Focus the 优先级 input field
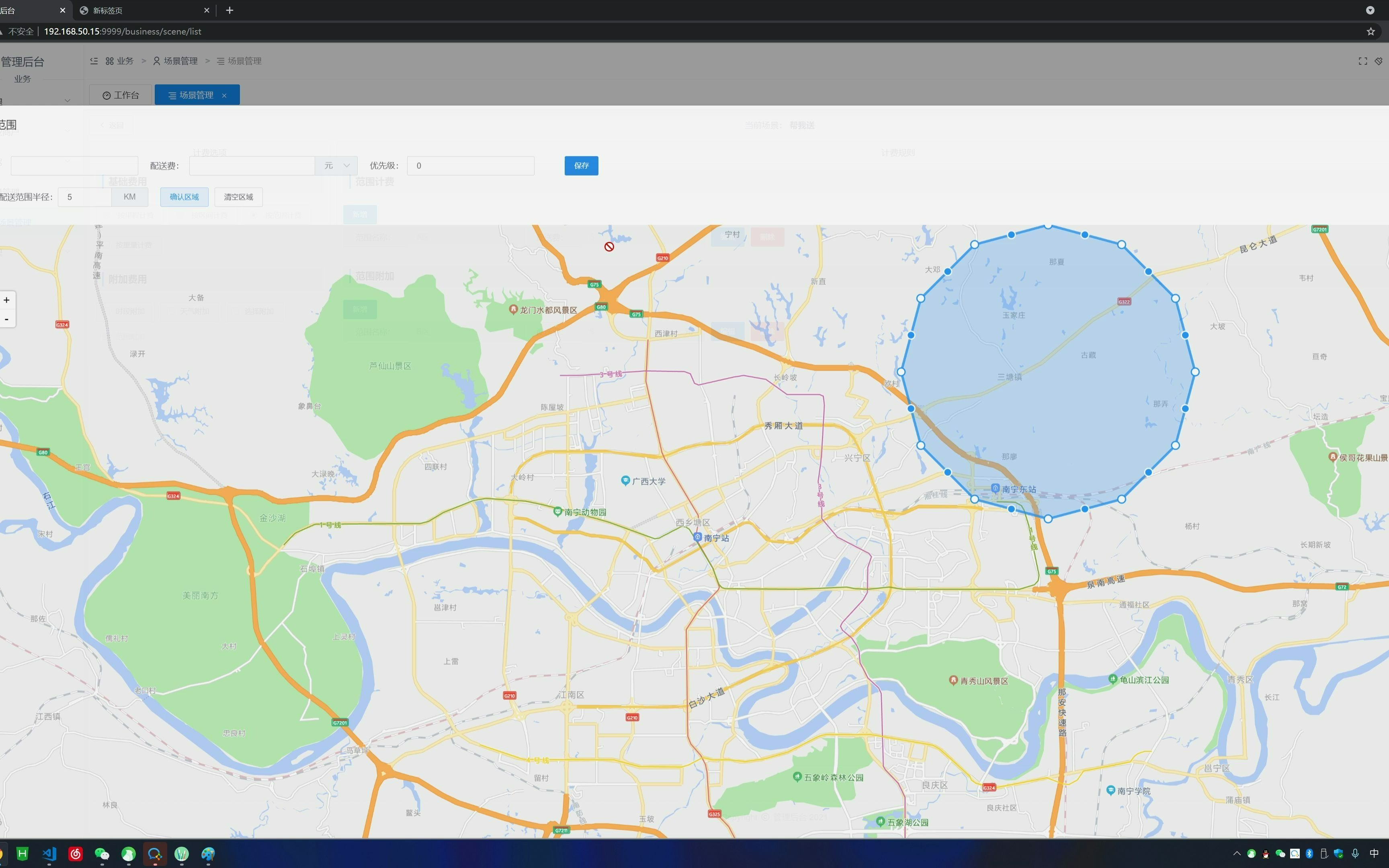This screenshot has height=868, width=1389. pos(471,165)
